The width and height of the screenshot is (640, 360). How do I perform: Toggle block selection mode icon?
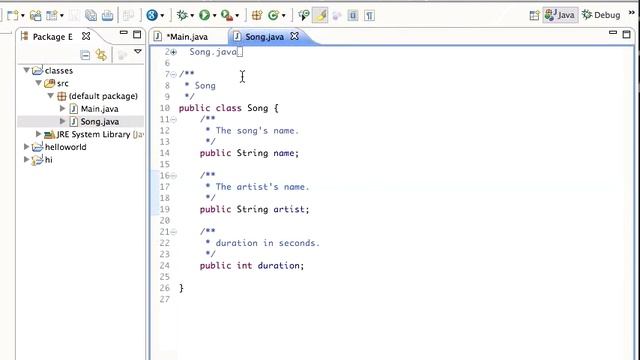(x=353, y=16)
